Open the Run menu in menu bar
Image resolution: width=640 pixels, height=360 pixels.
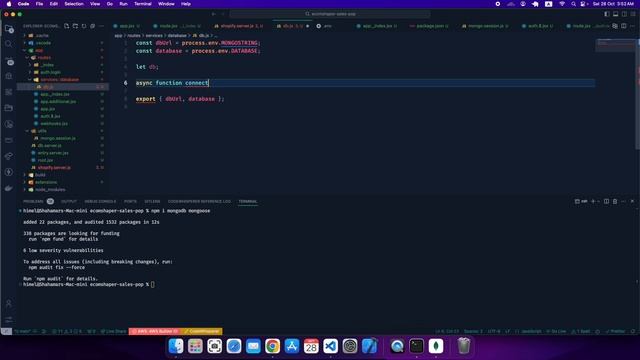(123, 4)
